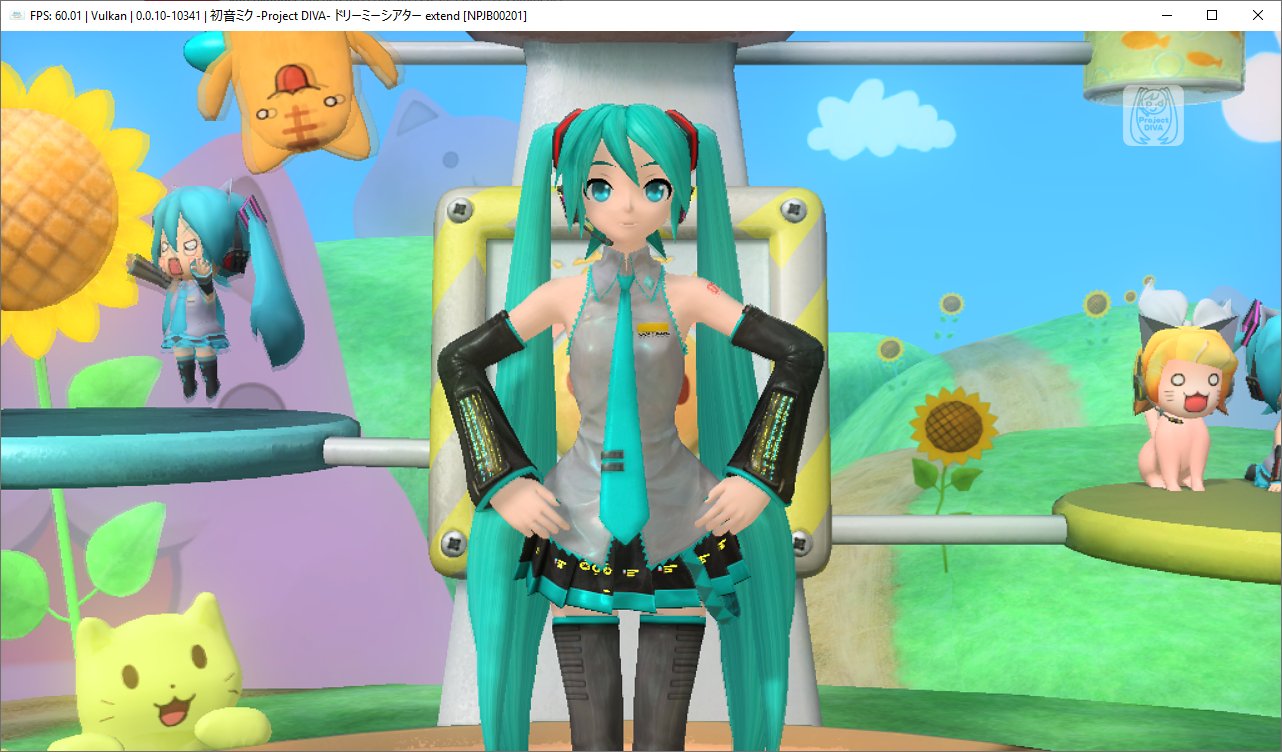
Task: Click the window title text showing FPS
Action: coord(279,16)
